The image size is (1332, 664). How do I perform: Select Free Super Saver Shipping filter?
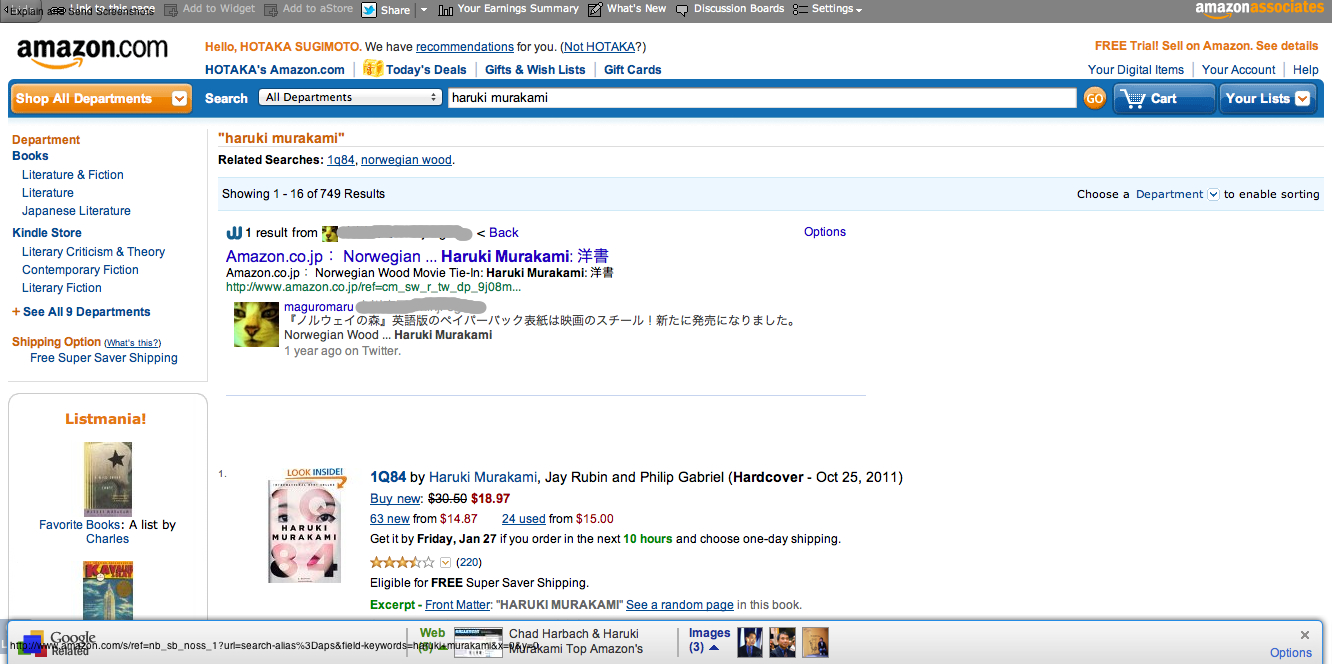tap(104, 358)
